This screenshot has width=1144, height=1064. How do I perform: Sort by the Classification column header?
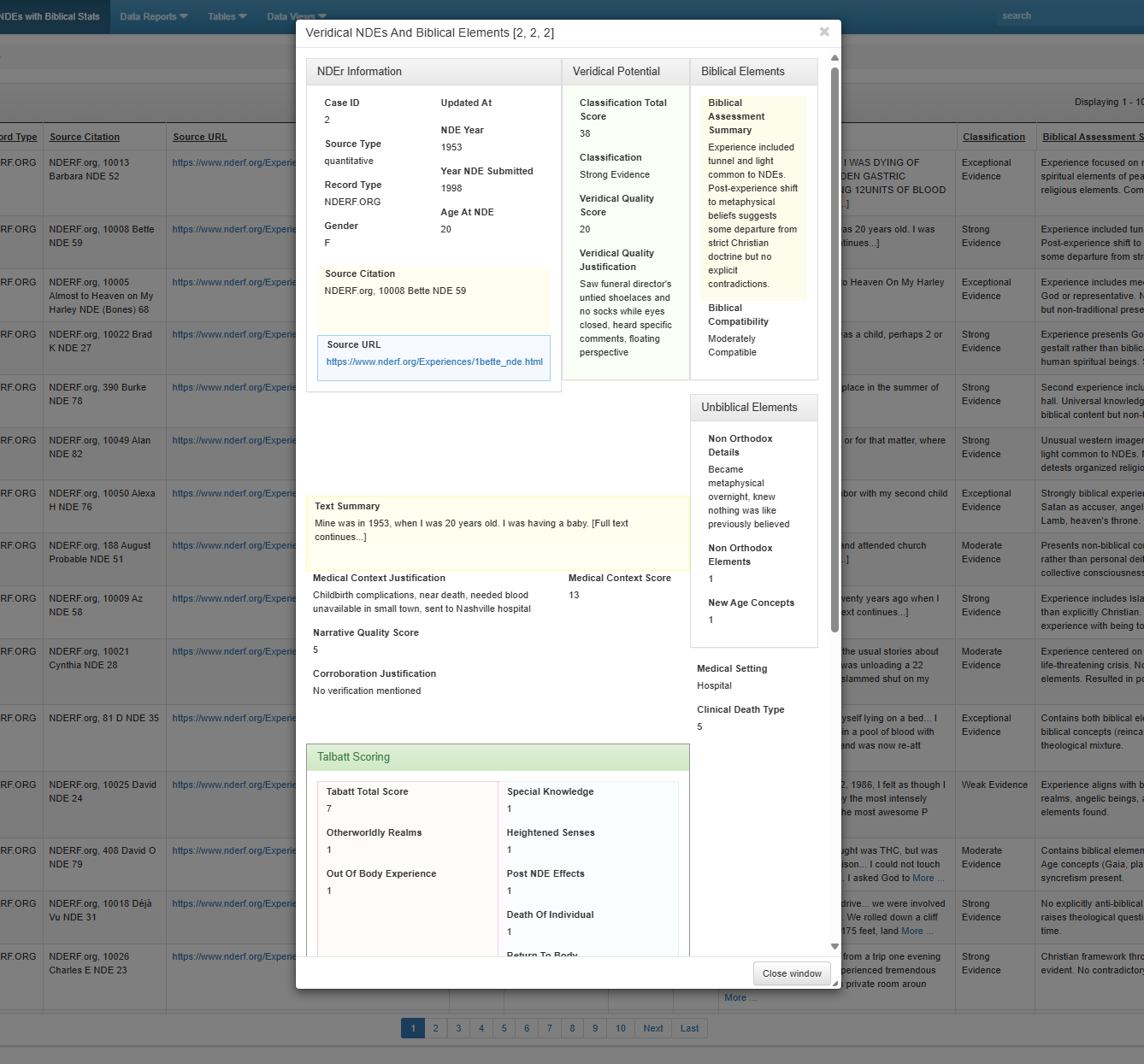click(x=993, y=137)
